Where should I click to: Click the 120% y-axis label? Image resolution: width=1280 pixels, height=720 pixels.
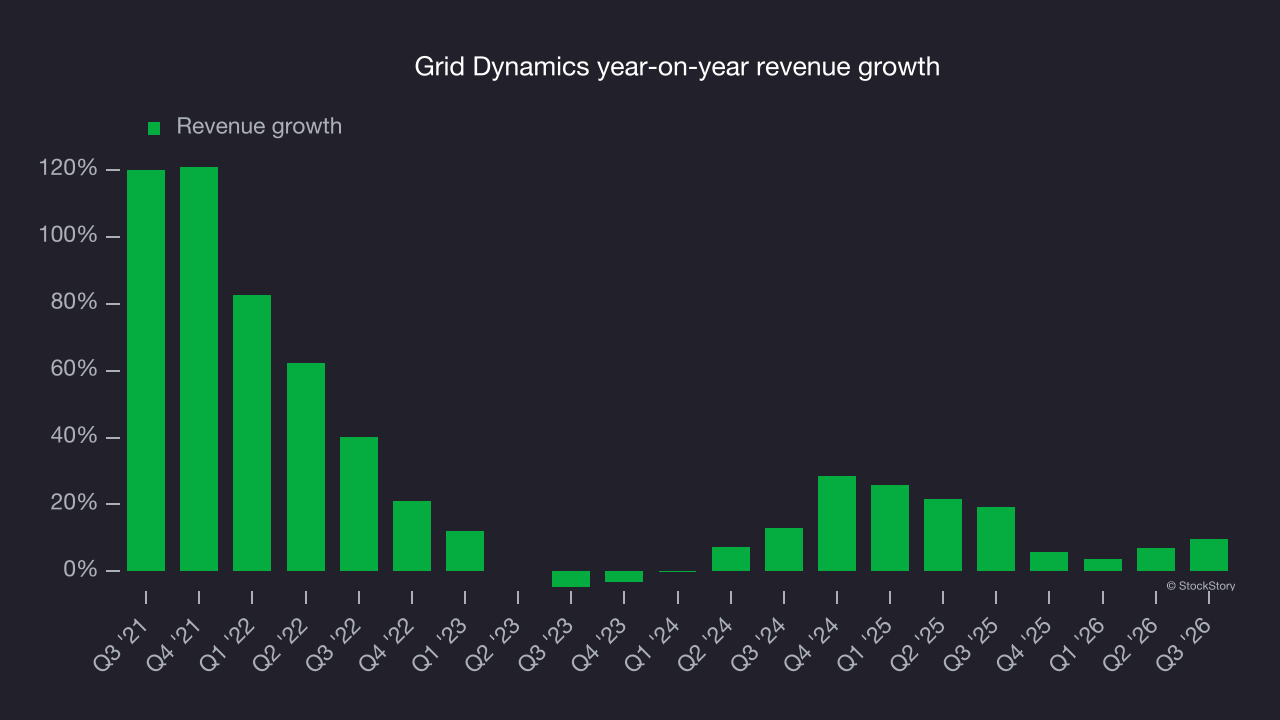(x=68, y=169)
